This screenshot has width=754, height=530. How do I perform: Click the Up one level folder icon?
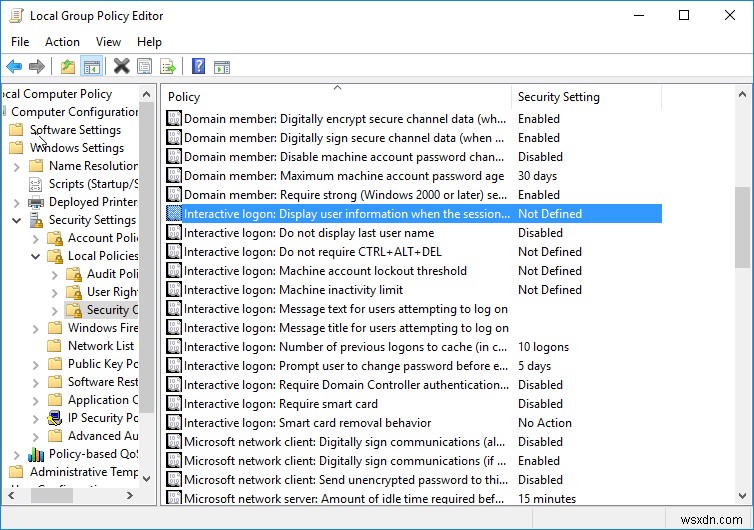[68, 66]
